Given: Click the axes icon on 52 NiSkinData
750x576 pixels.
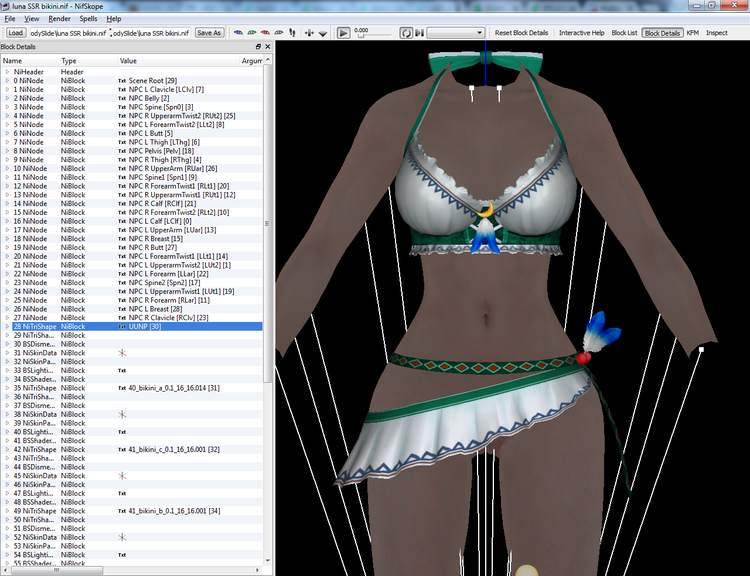Looking at the screenshot, I should (122, 537).
